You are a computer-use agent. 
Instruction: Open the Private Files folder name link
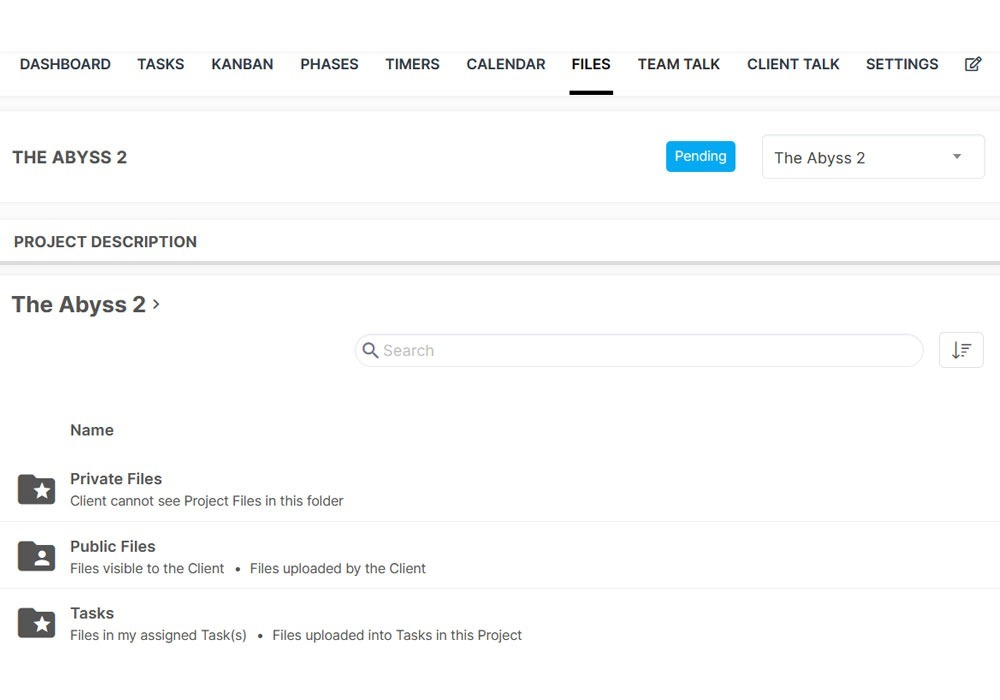click(x=116, y=478)
